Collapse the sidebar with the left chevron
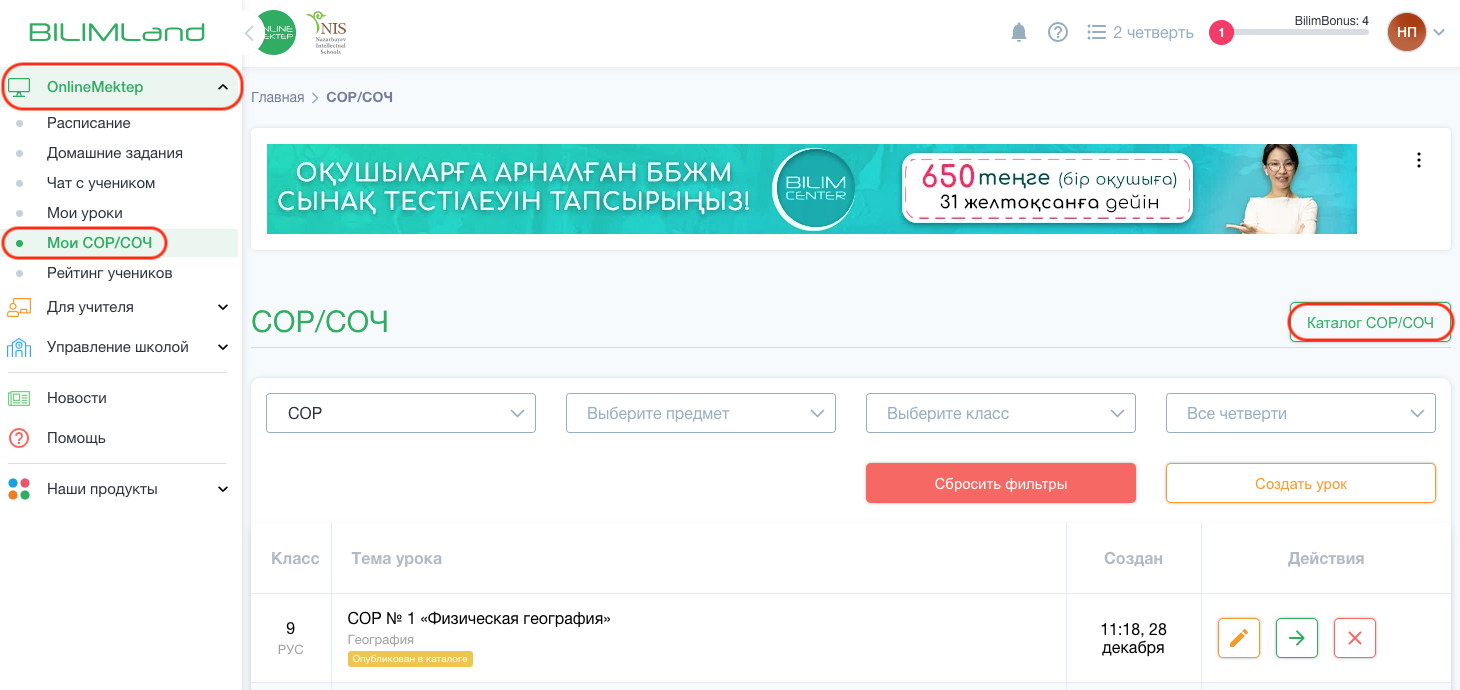The image size is (1460, 690). click(x=249, y=33)
